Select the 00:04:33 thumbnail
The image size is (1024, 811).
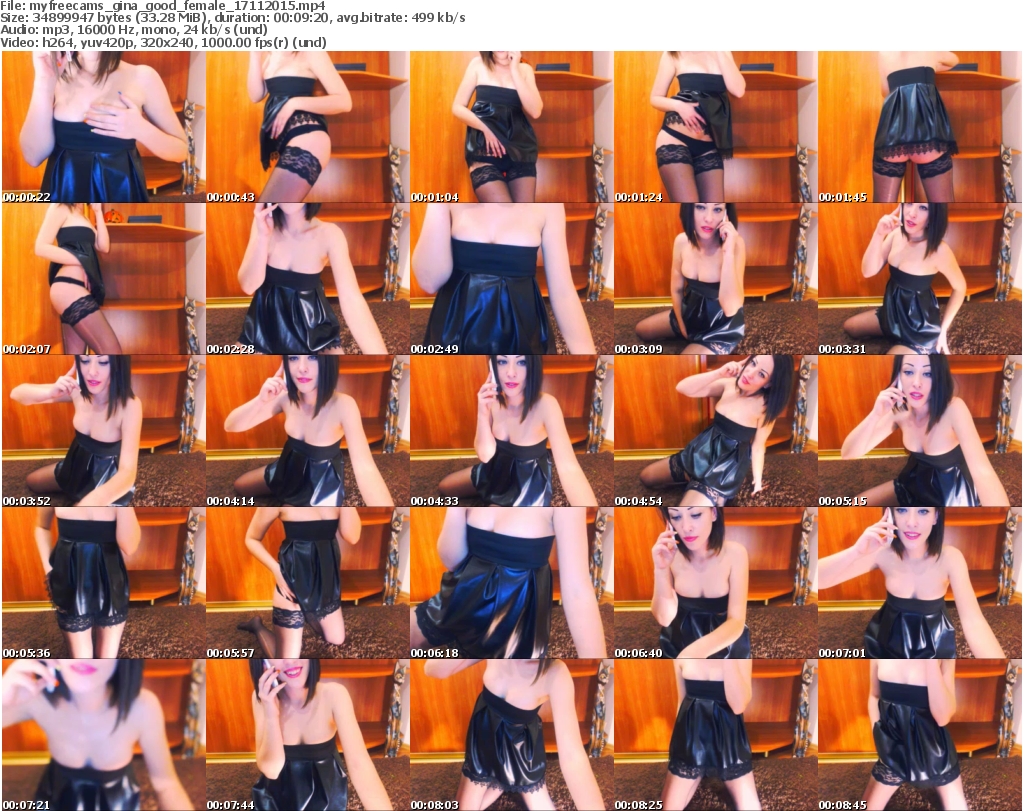(511, 431)
